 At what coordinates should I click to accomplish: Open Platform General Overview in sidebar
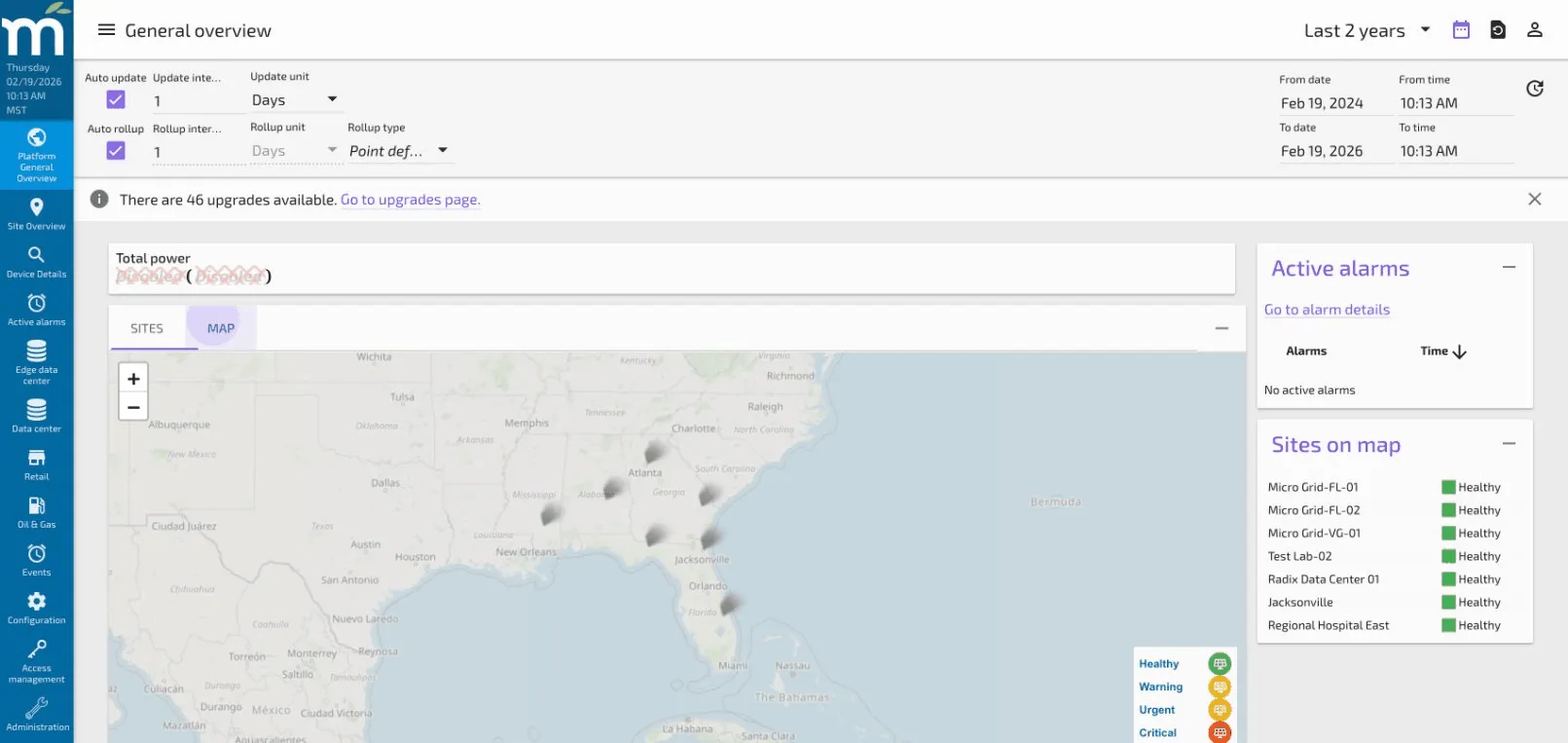(37, 155)
